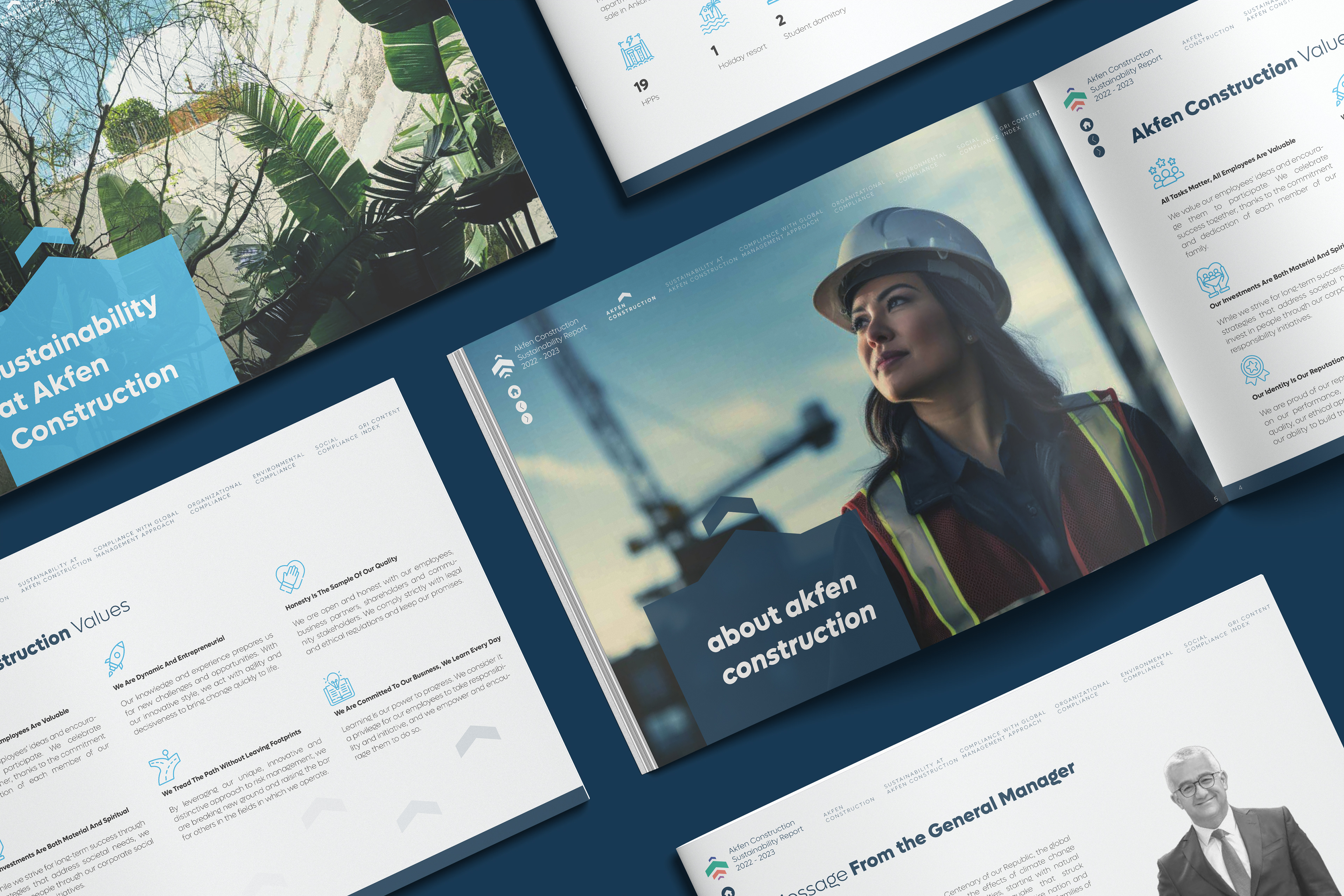Open ORGANIZATIONAL COMPLIANCE tab on the photo page

[x=858, y=197]
